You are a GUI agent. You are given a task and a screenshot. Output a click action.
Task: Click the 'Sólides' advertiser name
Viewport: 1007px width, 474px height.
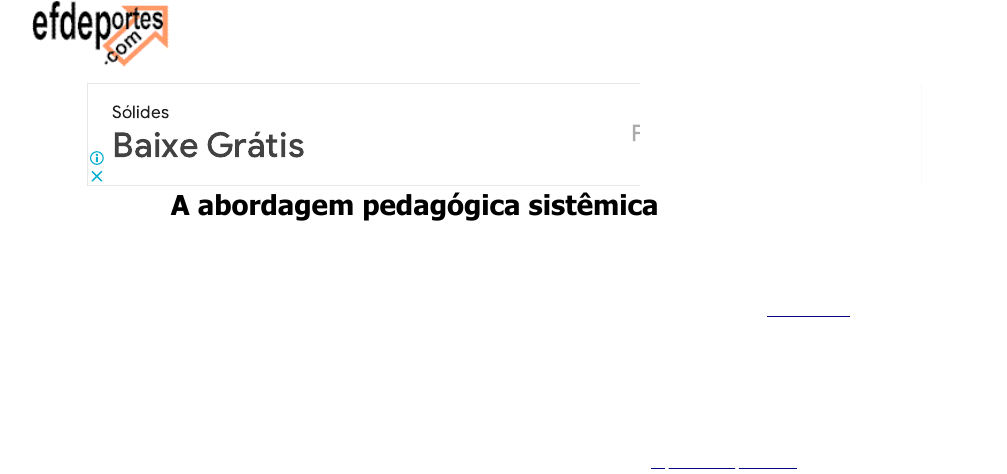[140, 112]
